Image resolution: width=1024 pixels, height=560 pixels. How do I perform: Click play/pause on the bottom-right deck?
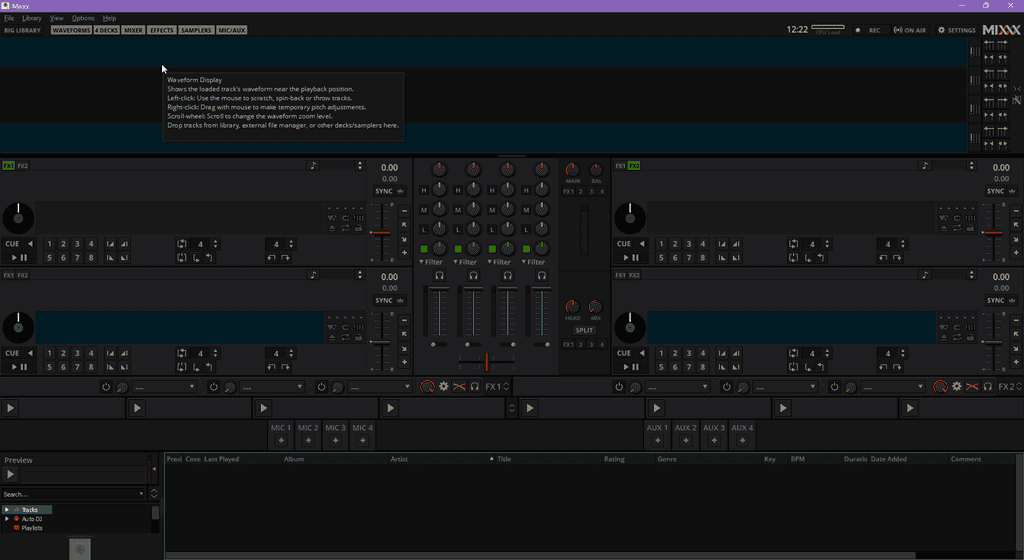[x=630, y=367]
